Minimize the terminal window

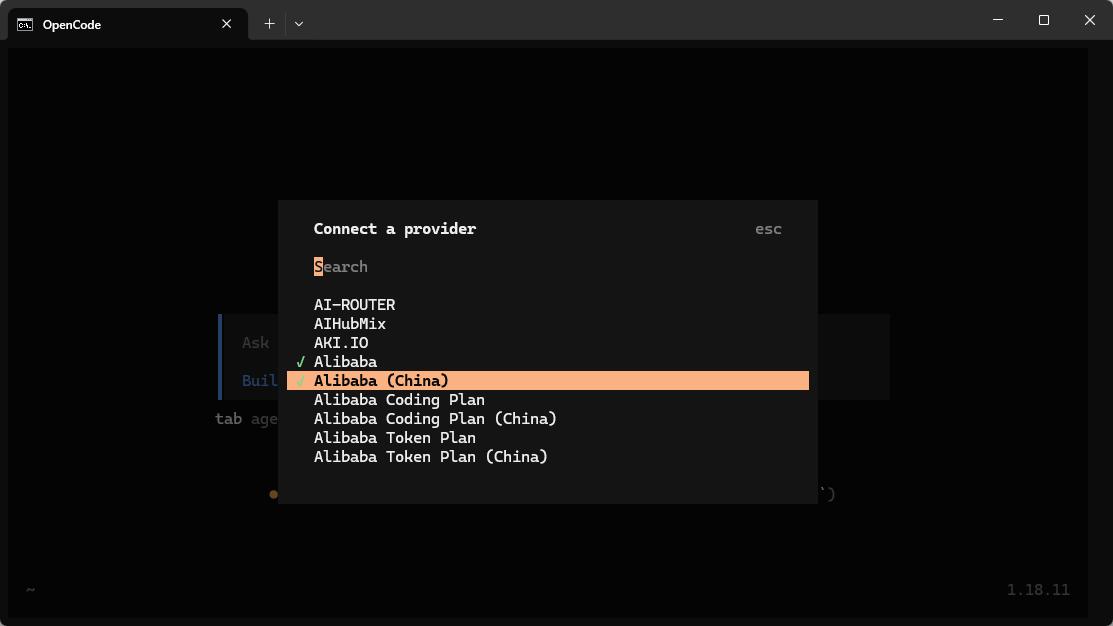[998, 20]
